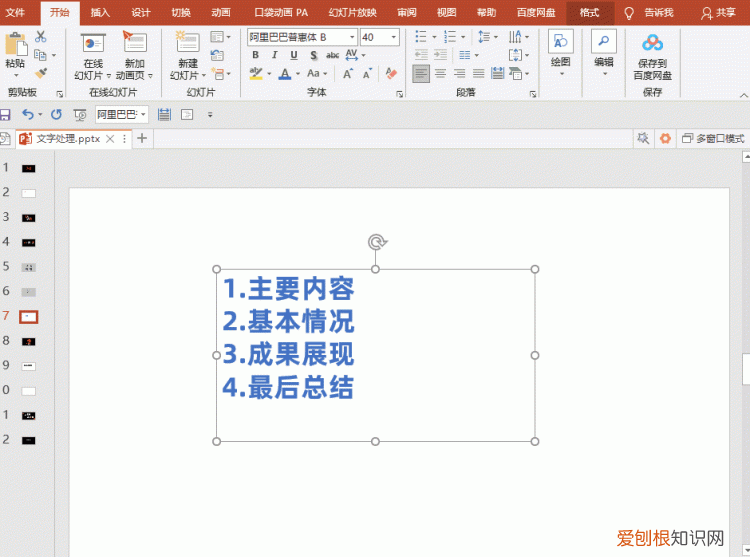Click the 新加动画页 animation page icon
750x557 pixels.
(134, 42)
